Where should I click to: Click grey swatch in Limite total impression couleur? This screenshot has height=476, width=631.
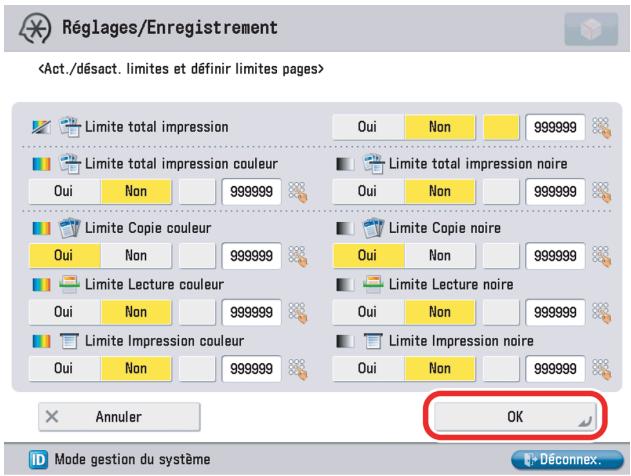pyautogui.click(x=197, y=192)
